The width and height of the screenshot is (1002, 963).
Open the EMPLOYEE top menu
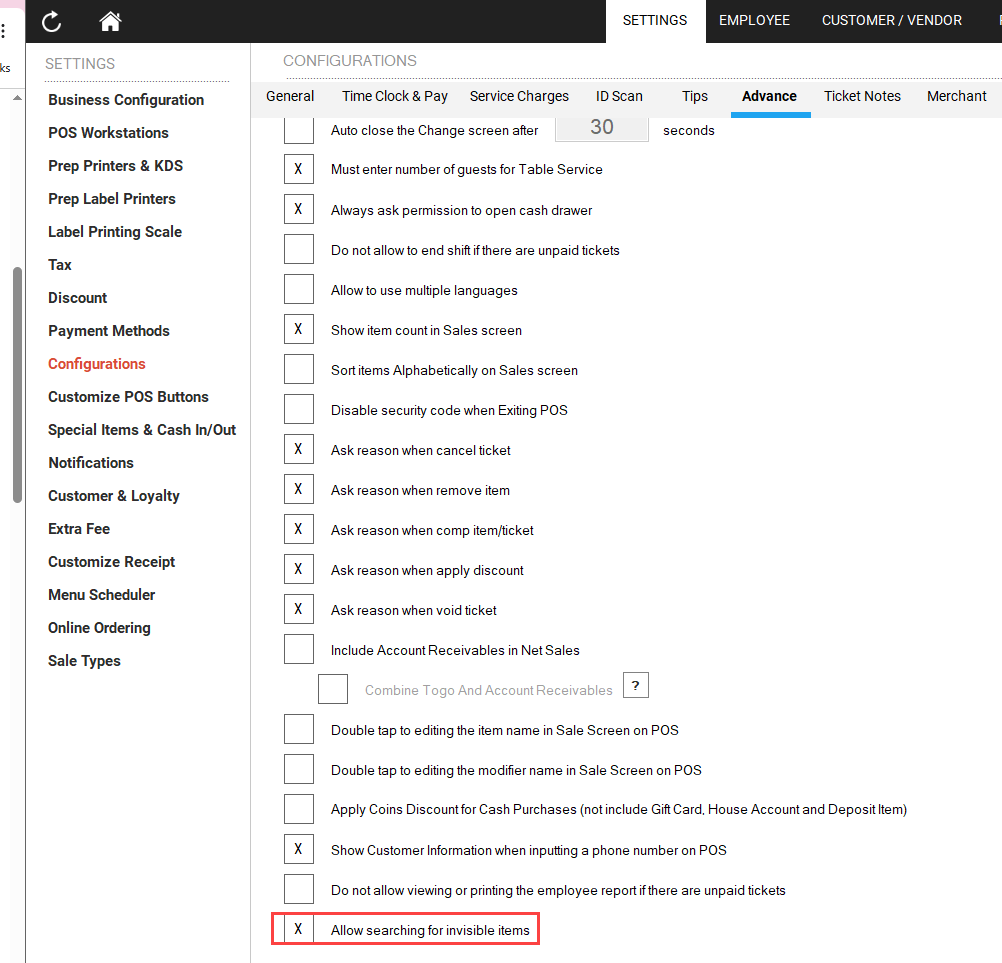point(754,20)
